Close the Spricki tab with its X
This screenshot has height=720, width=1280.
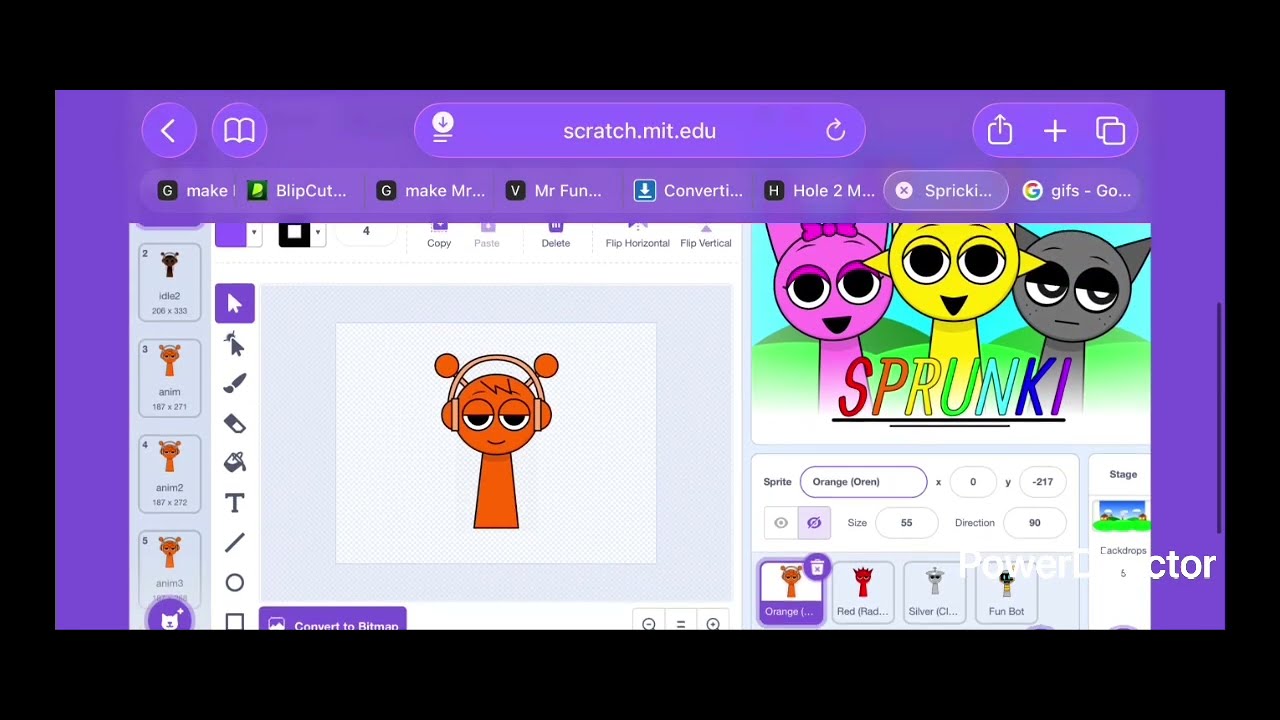(904, 190)
